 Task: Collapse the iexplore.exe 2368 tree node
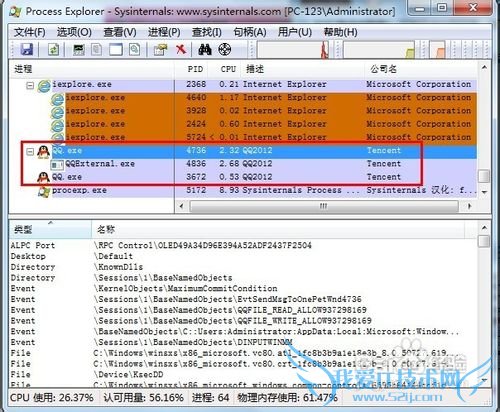pos(30,86)
